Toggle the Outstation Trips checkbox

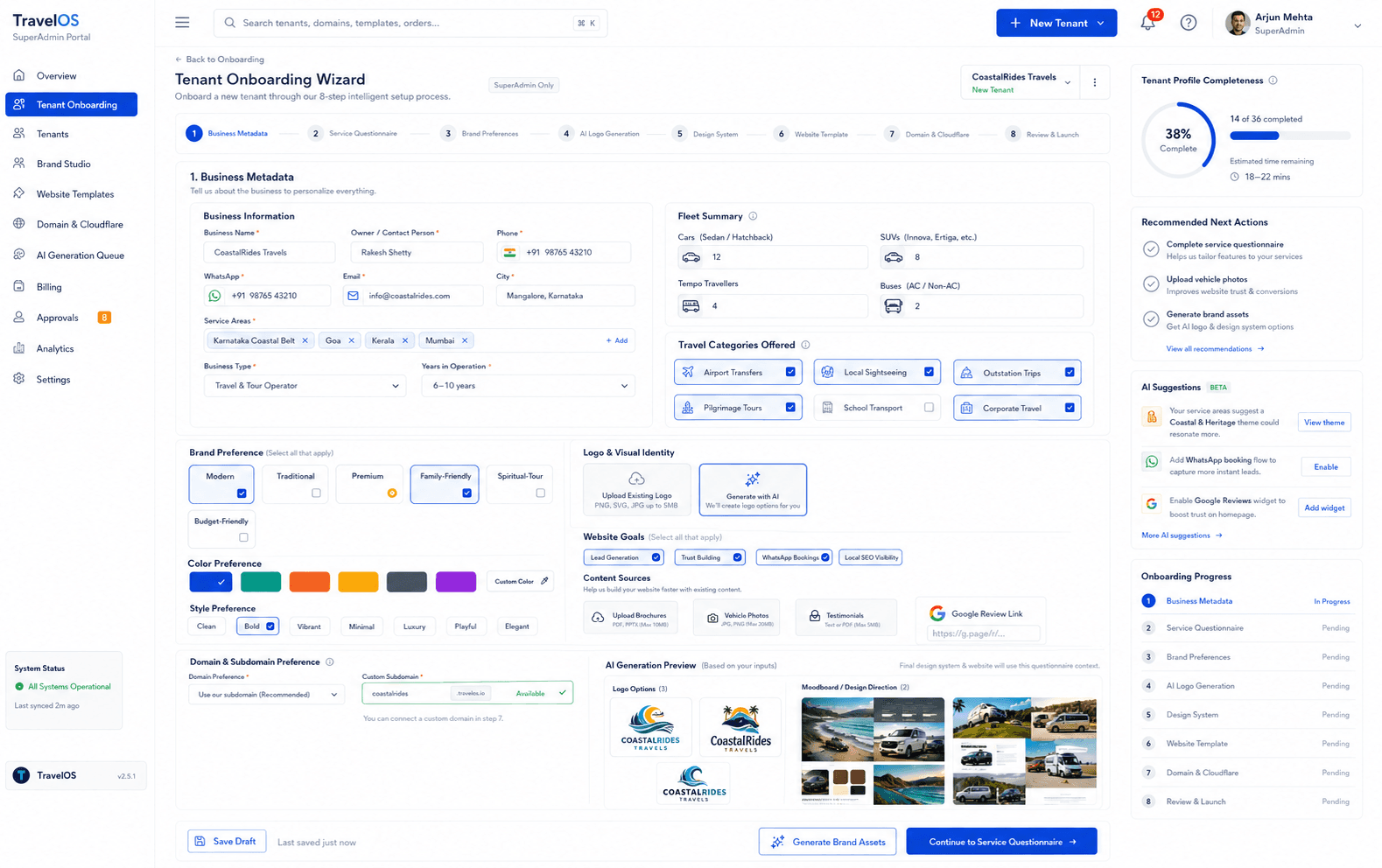pyautogui.click(x=1070, y=372)
